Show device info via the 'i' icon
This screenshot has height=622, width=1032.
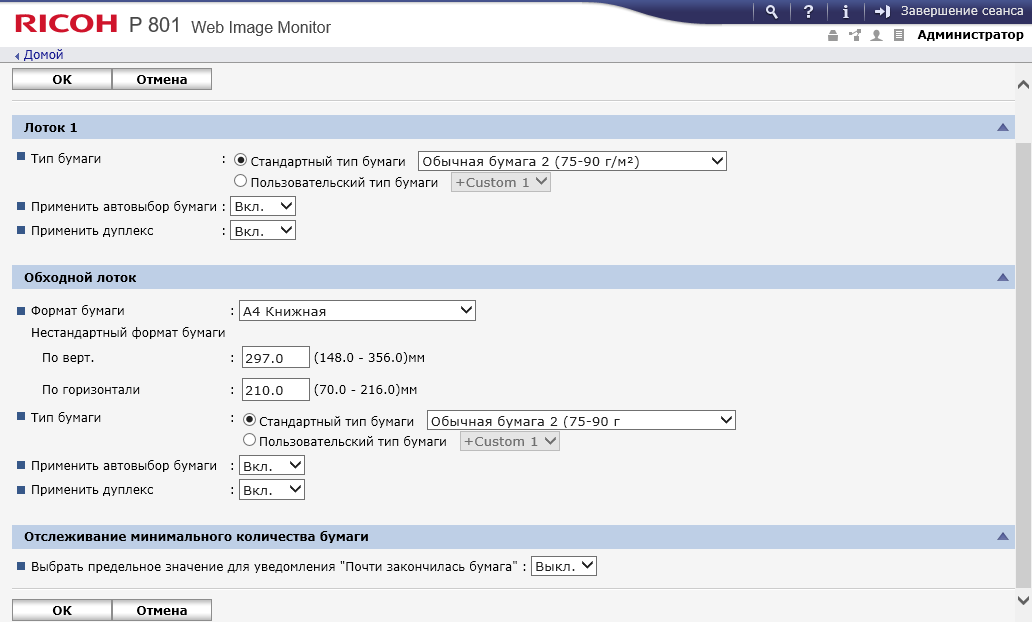coord(845,12)
